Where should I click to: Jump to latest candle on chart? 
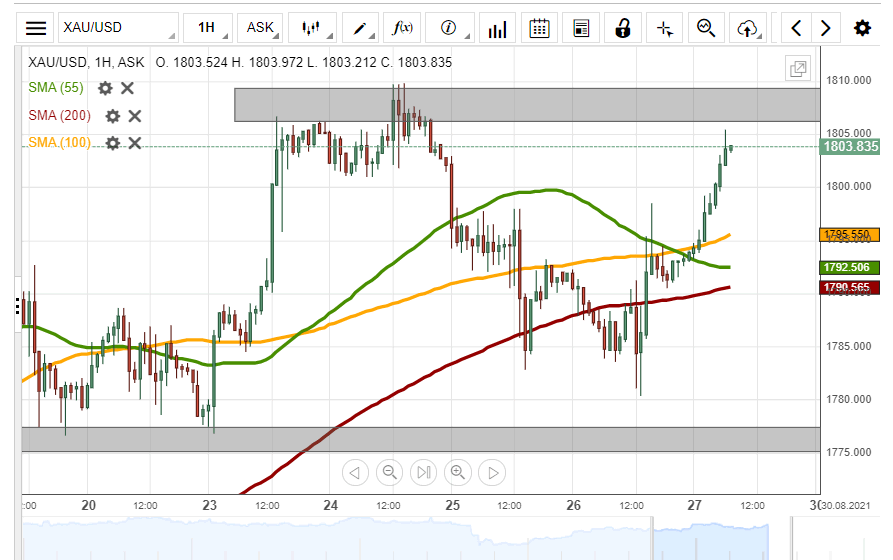point(491,472)
